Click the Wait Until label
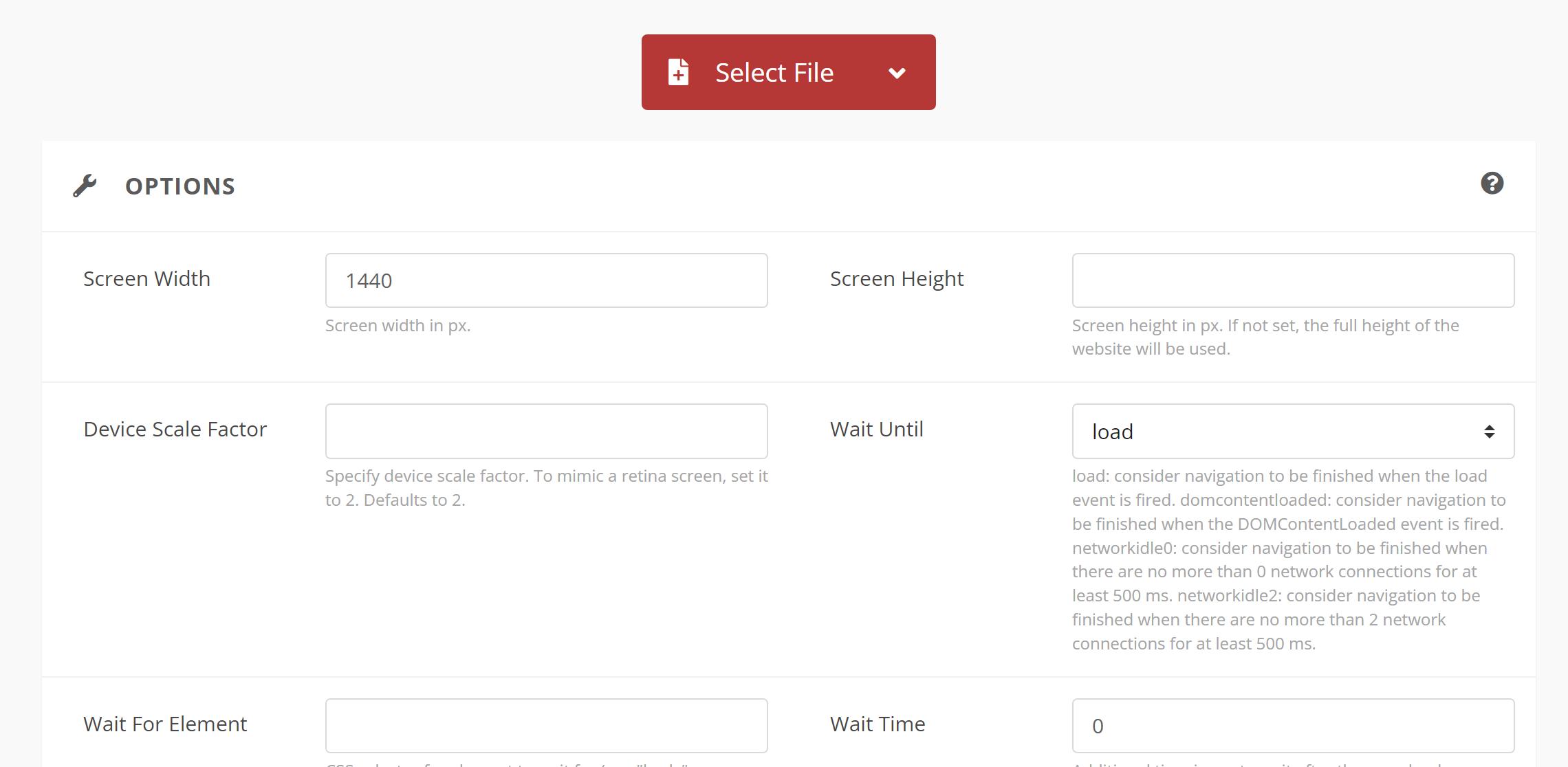Image resolution: width=1568 pixels, height=767 pixels. click(x=877, y=429)
